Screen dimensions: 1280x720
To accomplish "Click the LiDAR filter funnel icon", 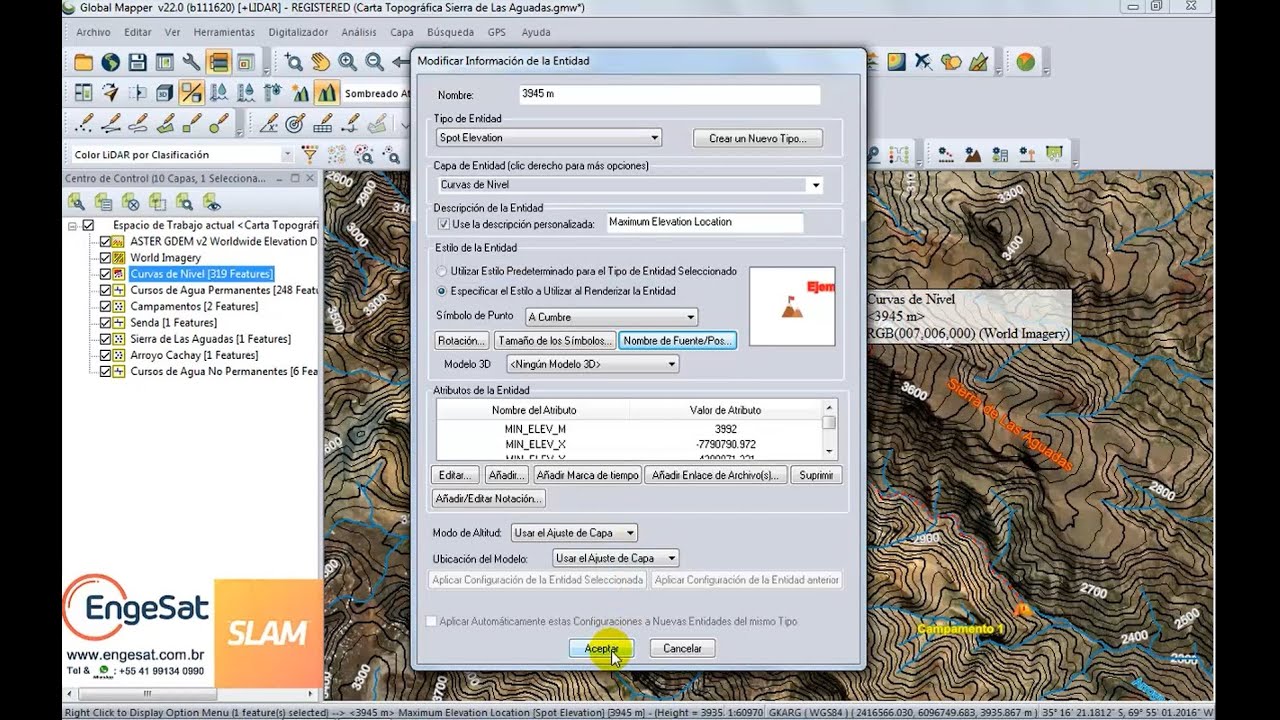I will point(310,155).
